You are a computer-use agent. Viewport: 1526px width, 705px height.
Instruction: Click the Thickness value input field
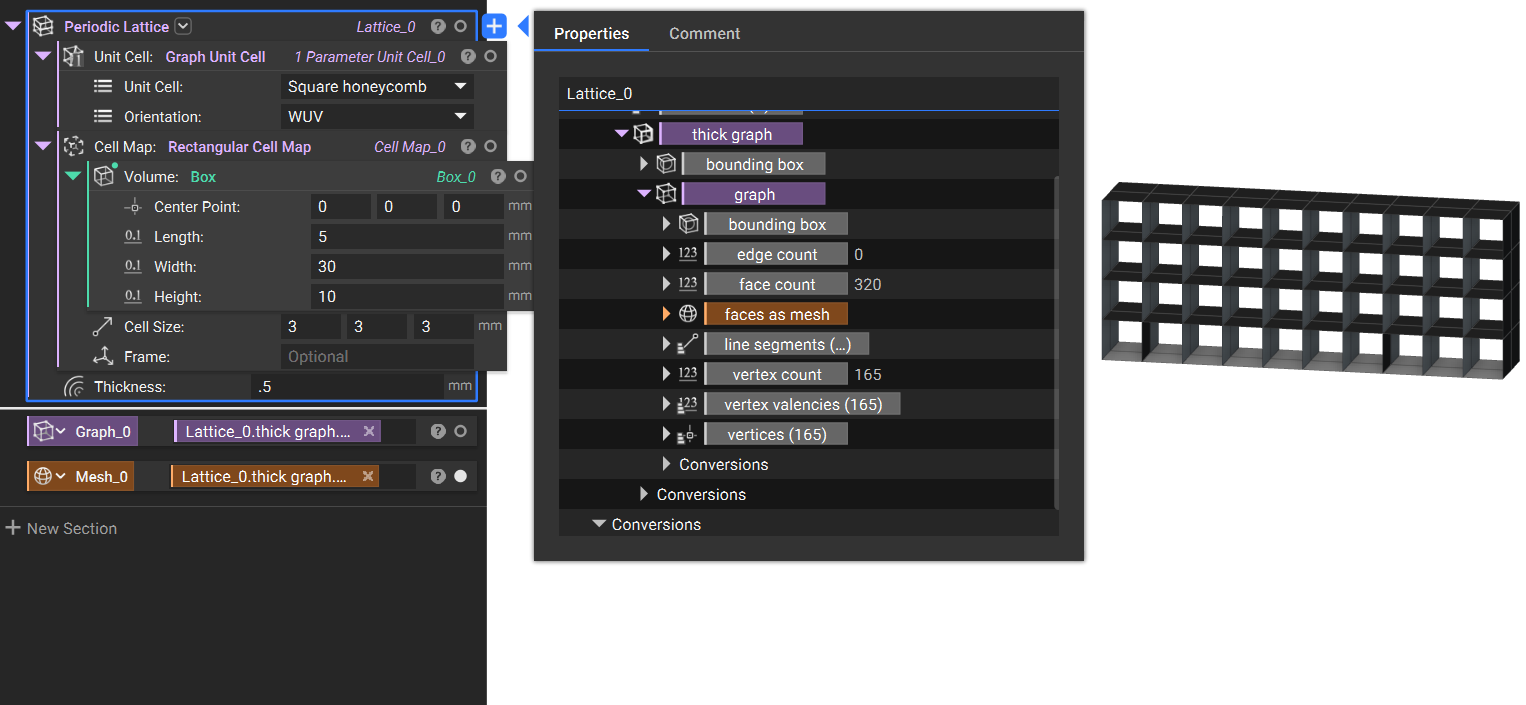(346, 387)
